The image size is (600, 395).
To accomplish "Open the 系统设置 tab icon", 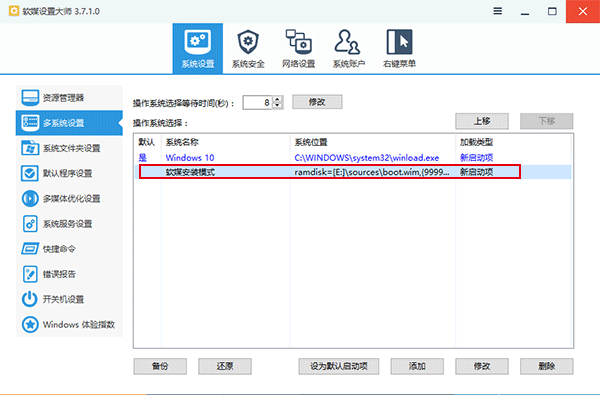I will pos(197,42).
